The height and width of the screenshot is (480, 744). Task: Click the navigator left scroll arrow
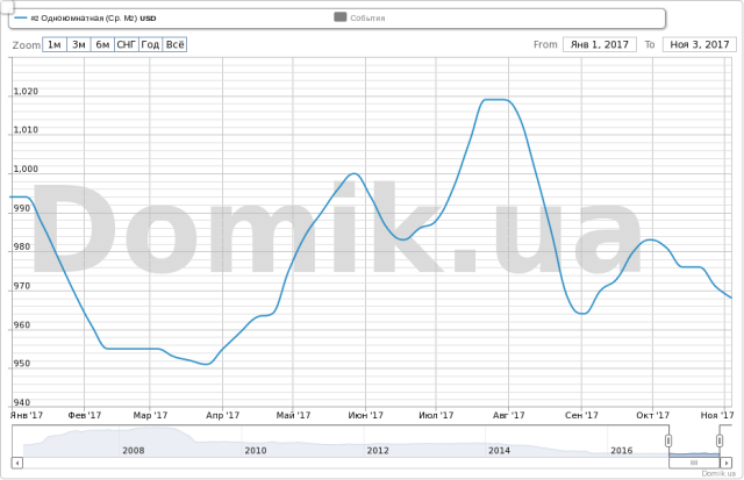pyautogui.click(x=17, y=462)
